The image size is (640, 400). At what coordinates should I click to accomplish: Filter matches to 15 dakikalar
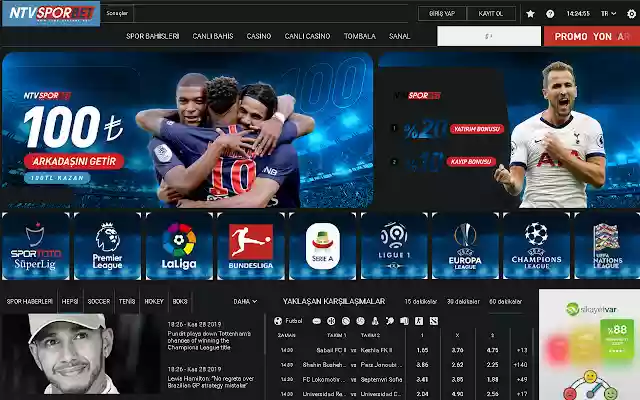tap(421, 302)
